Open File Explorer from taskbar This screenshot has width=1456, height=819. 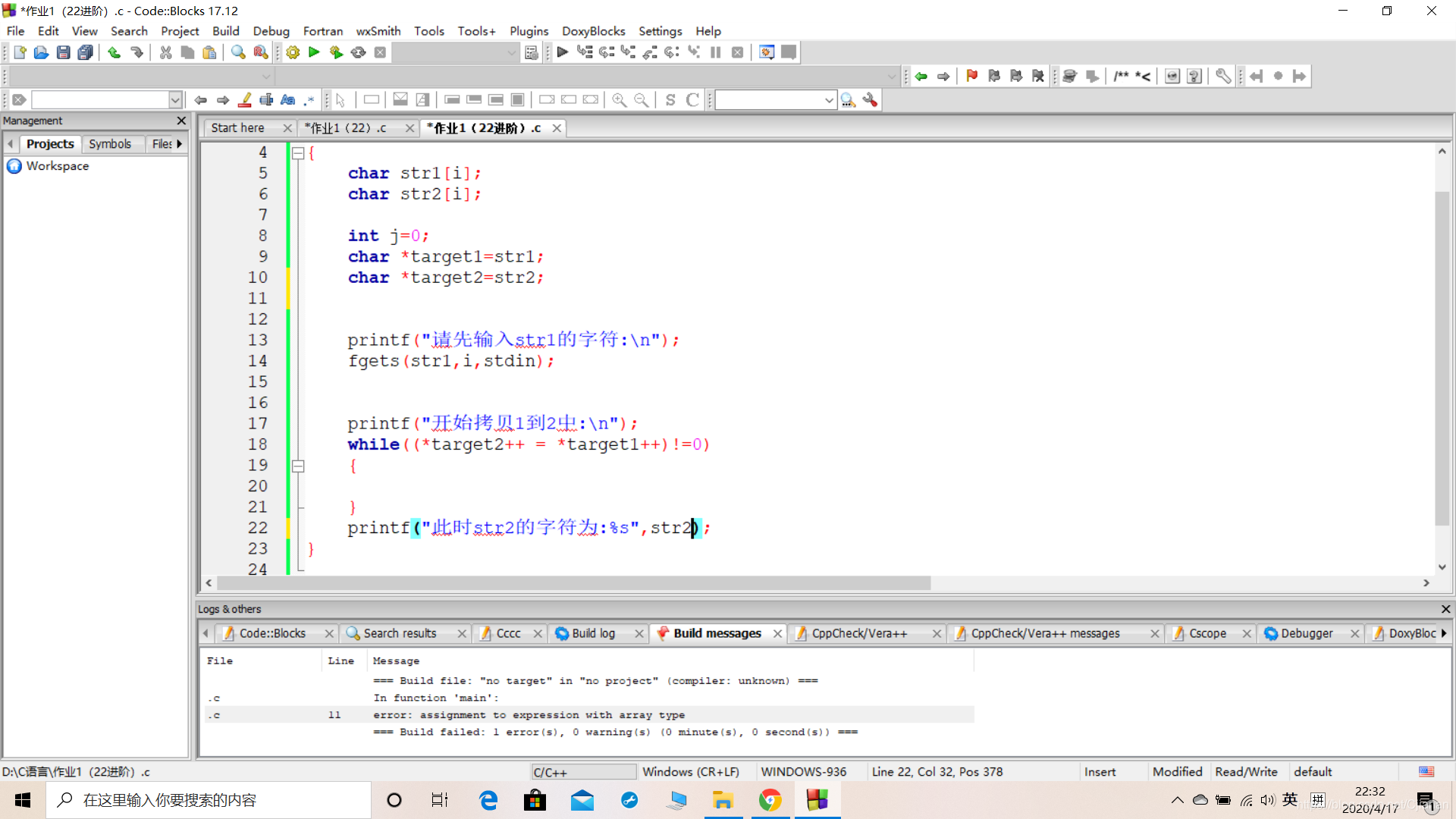(x=723, y=800)
